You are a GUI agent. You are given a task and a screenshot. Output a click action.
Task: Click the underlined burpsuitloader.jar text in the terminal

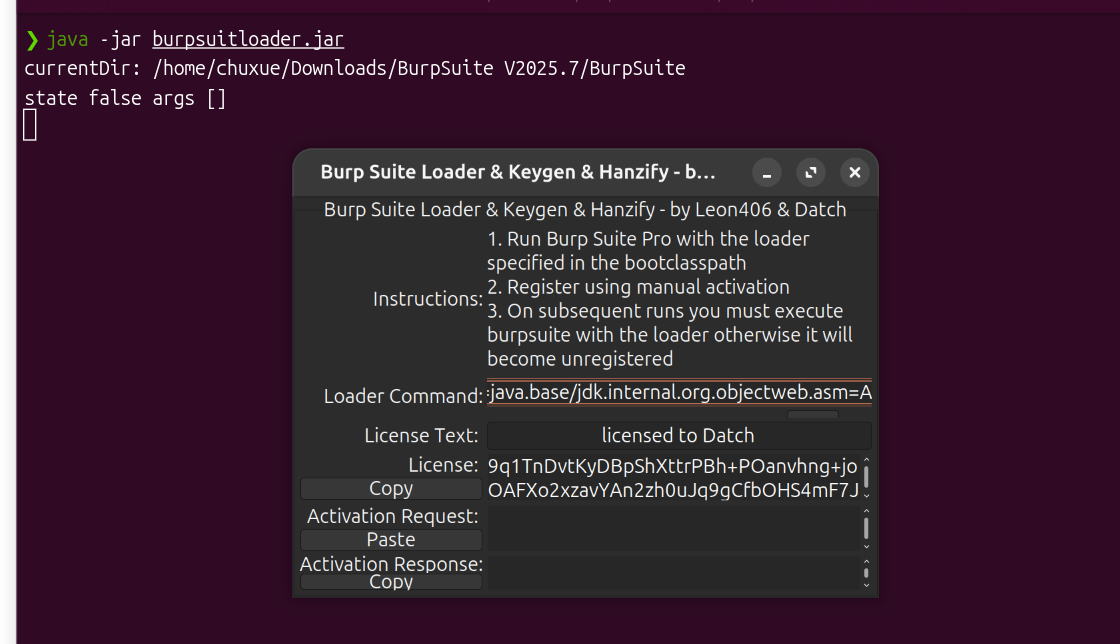(248, 40)
